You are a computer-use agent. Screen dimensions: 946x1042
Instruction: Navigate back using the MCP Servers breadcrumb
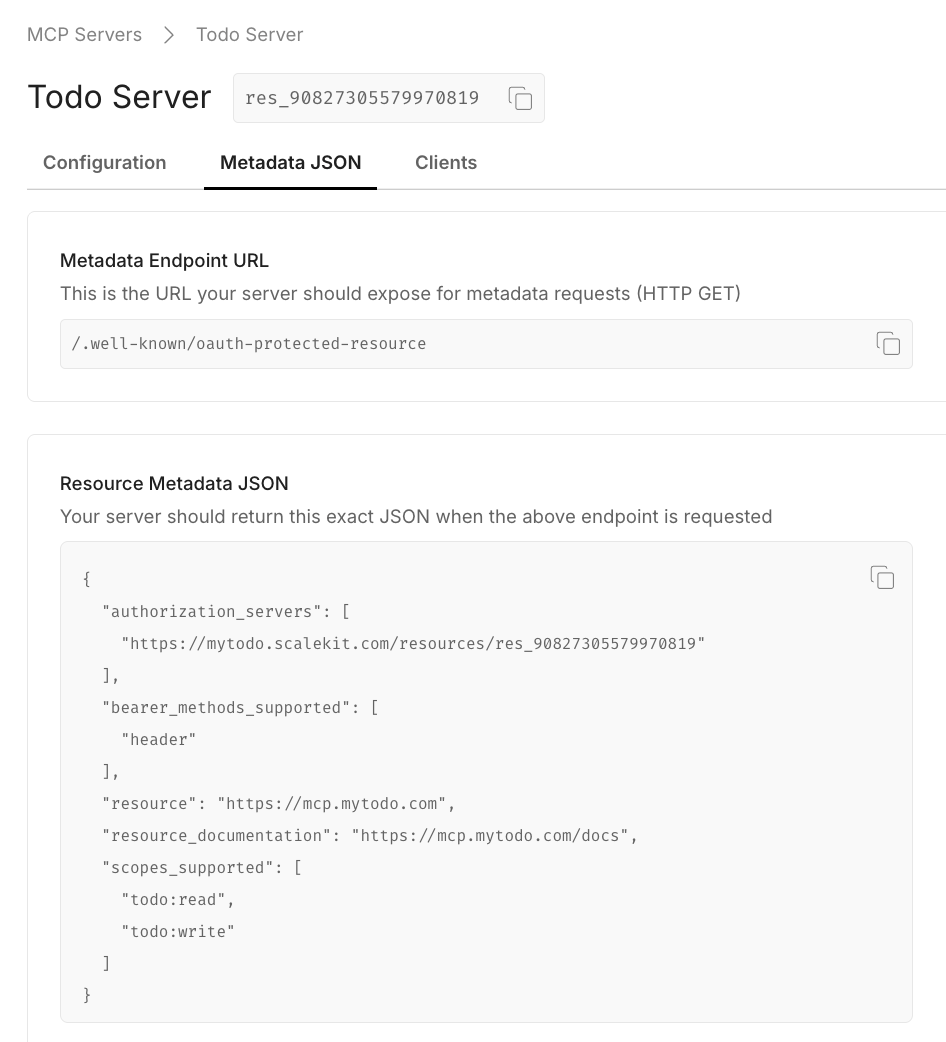[84, 34]
